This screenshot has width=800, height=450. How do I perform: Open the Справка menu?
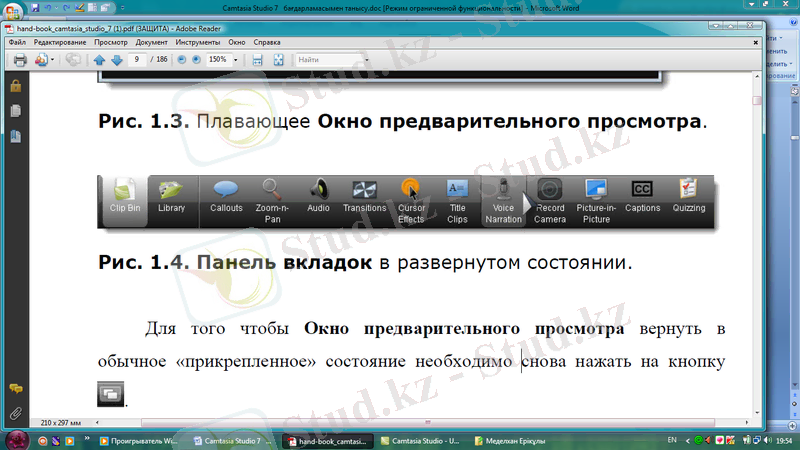pyautogui.click(x=267, y=43)
